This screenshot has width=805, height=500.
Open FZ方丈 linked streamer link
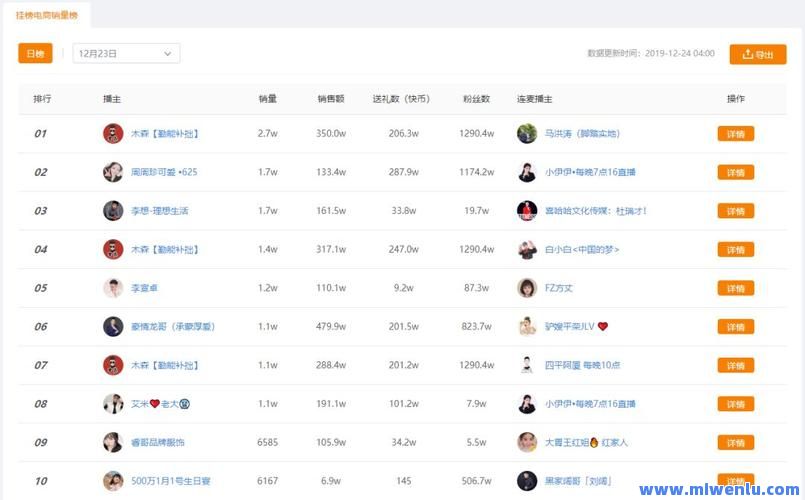point(559,288)
